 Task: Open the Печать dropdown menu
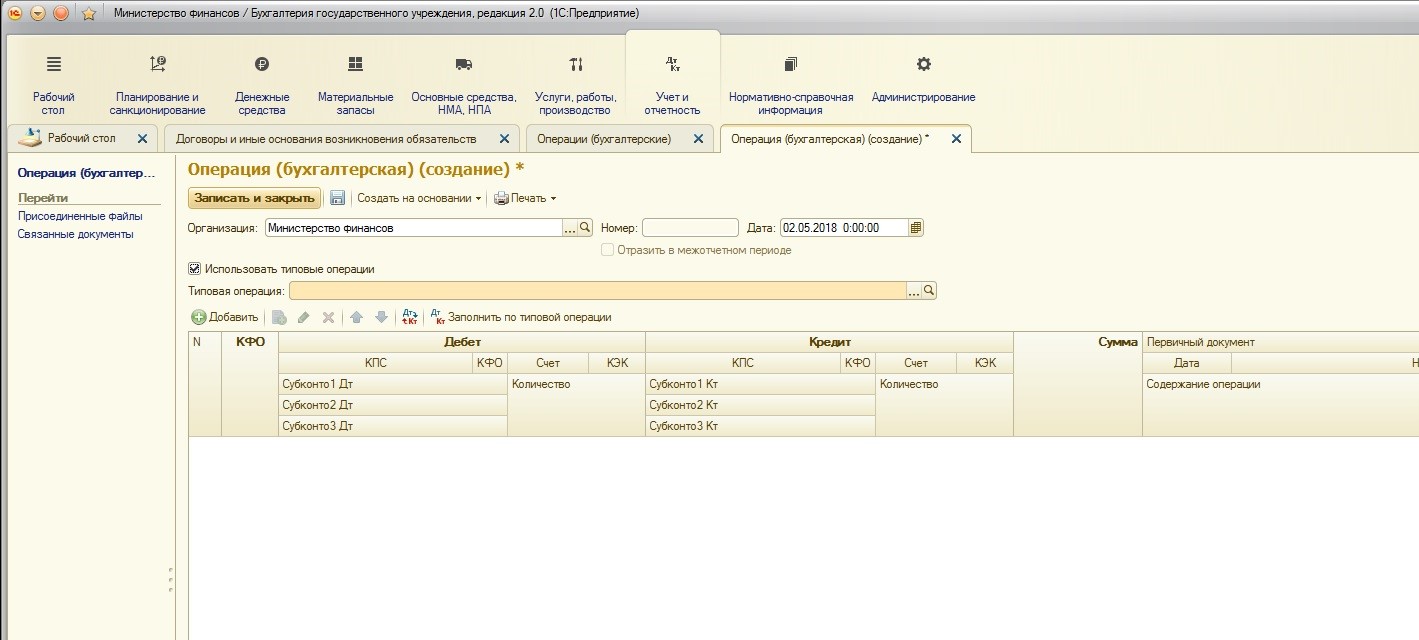pos(525,198)
